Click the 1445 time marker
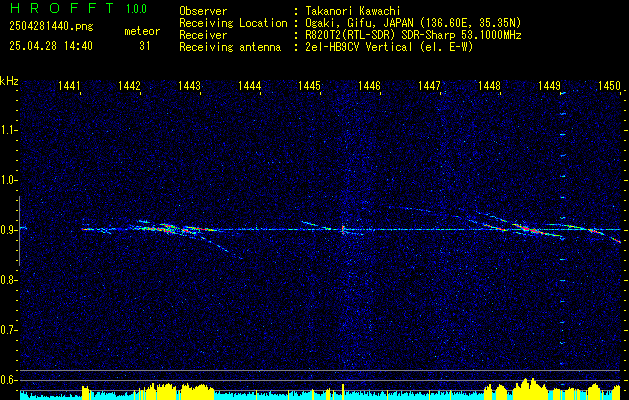This screenshot has height=400, width=629. coord(310,86)
